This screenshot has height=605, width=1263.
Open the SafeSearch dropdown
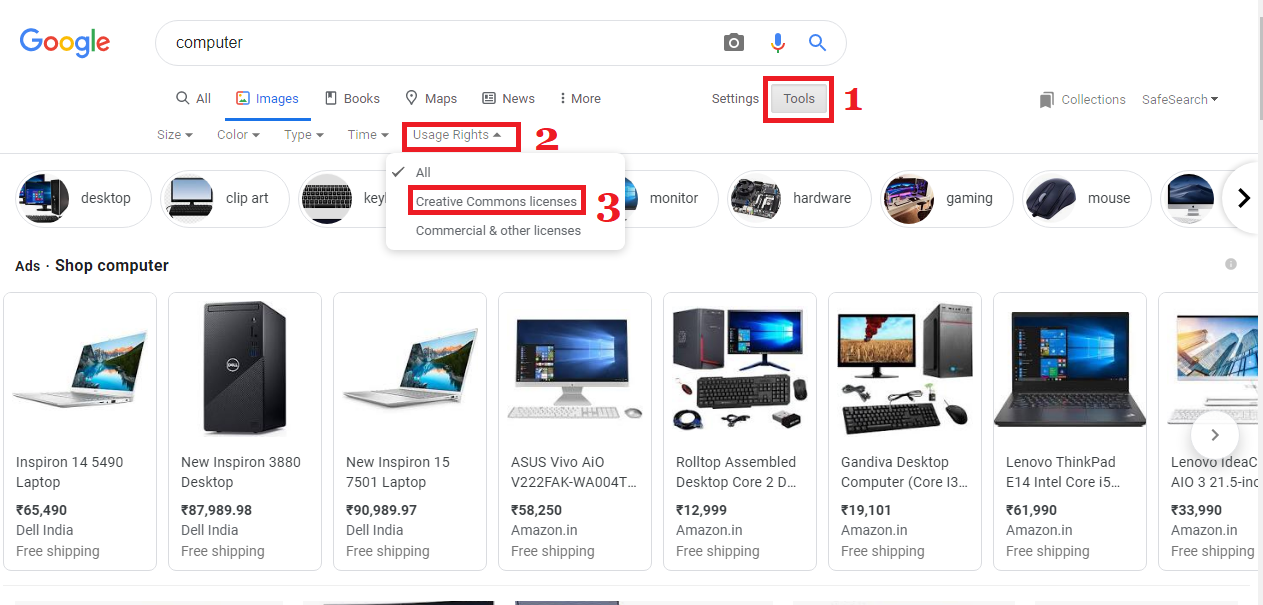point(1180,100)
